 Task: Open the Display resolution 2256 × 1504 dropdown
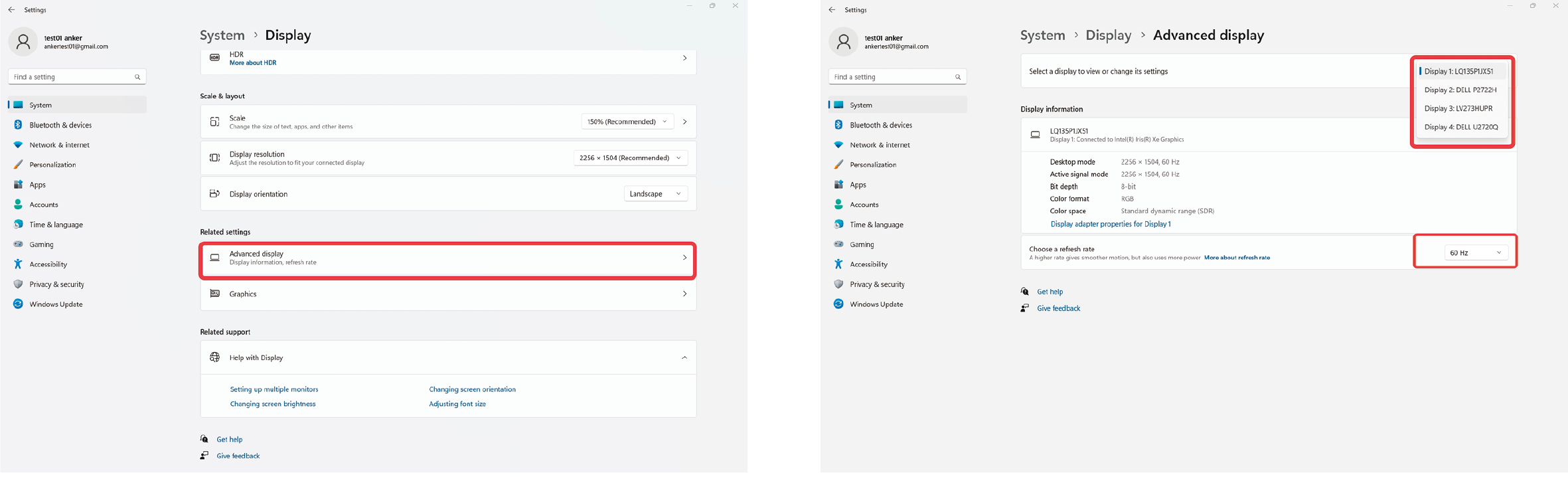(x=630, y=158)
